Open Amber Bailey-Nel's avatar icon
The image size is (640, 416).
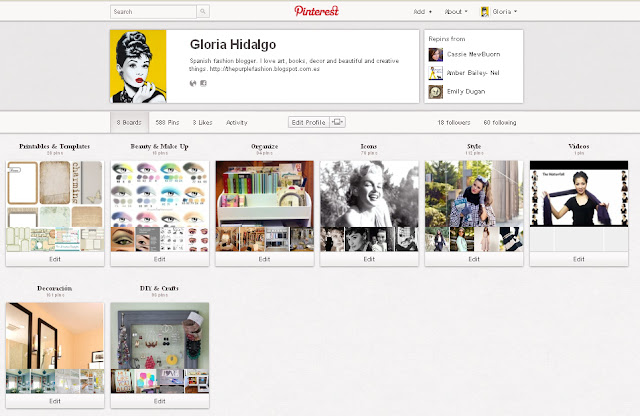(436, 73)
